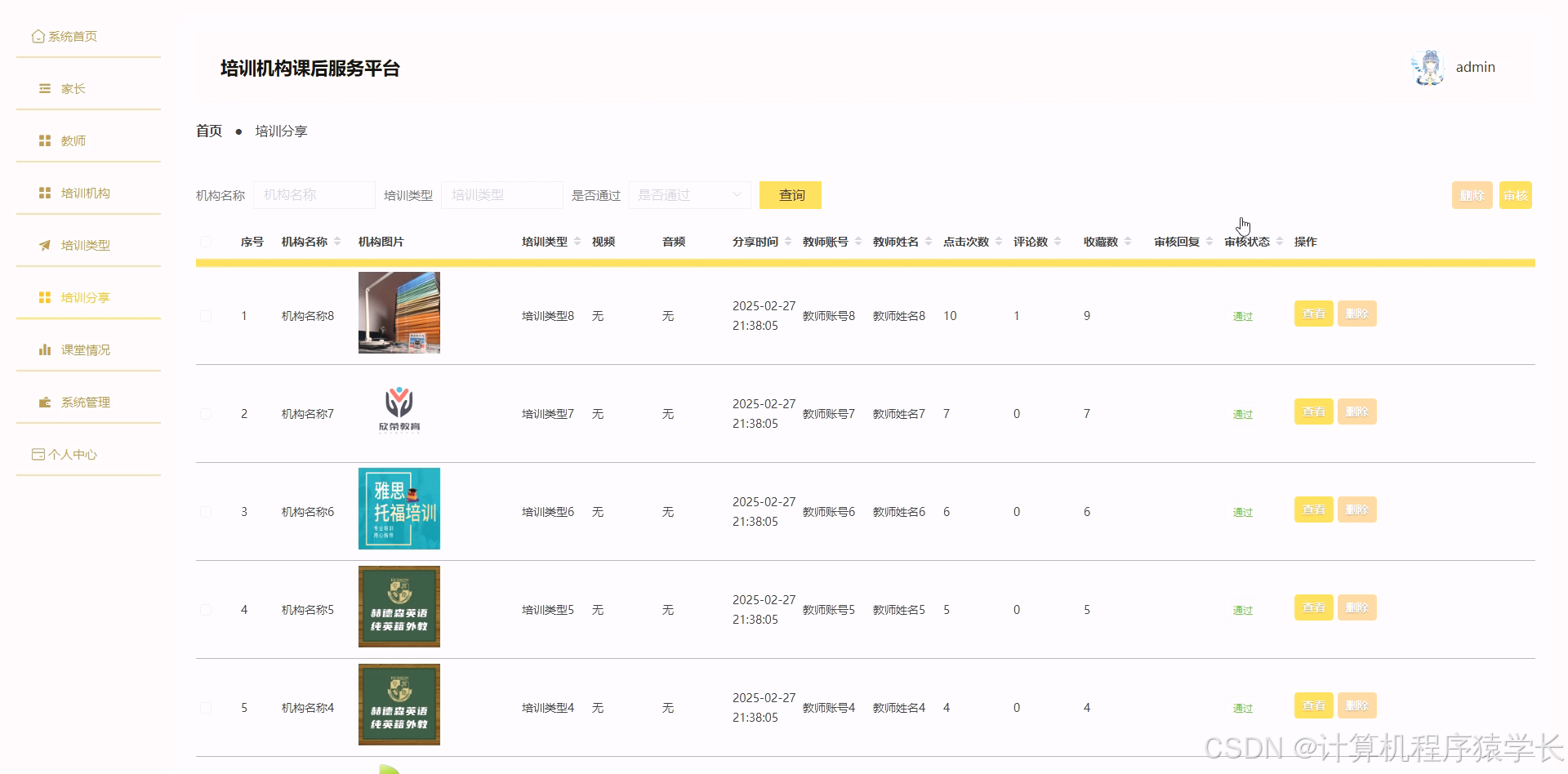
Task: Open 系统首页 in sidebar
Action: pos(72,37)
